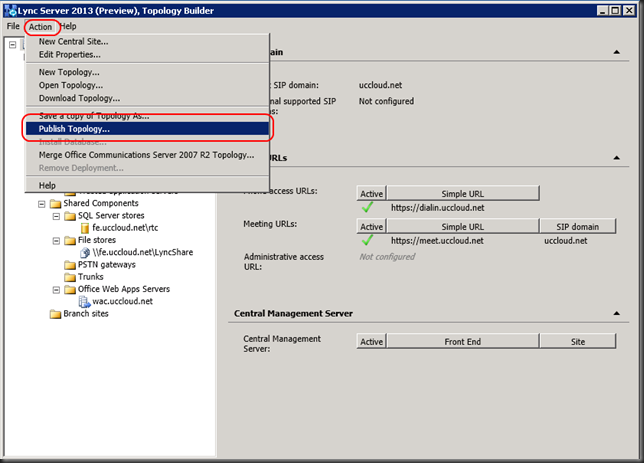Click the Topology Builder title bar icon

10,11
